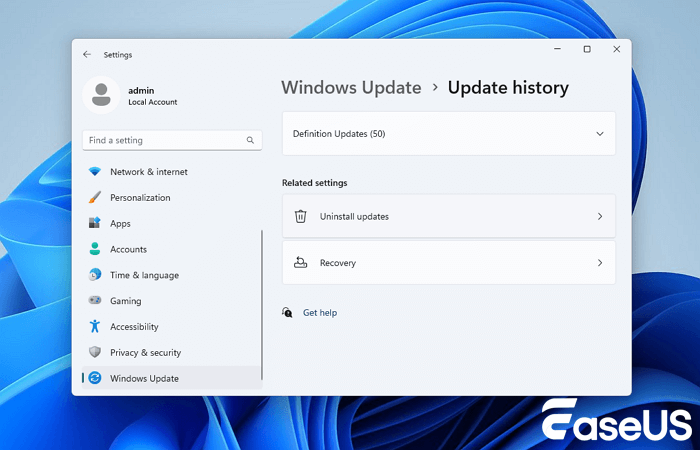Image resolution: width=700 pixels, height=450 pixels.
Task: Open Network & internet settings
Action: [x=172, y=171]
